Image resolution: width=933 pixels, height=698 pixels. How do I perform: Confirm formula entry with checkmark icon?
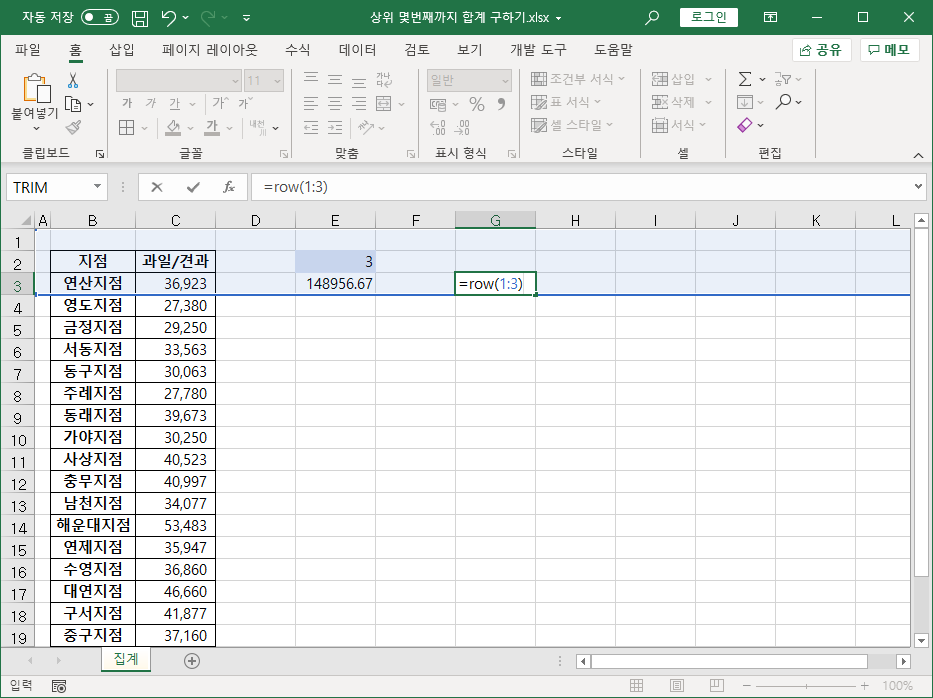click(x=193, y=187)
